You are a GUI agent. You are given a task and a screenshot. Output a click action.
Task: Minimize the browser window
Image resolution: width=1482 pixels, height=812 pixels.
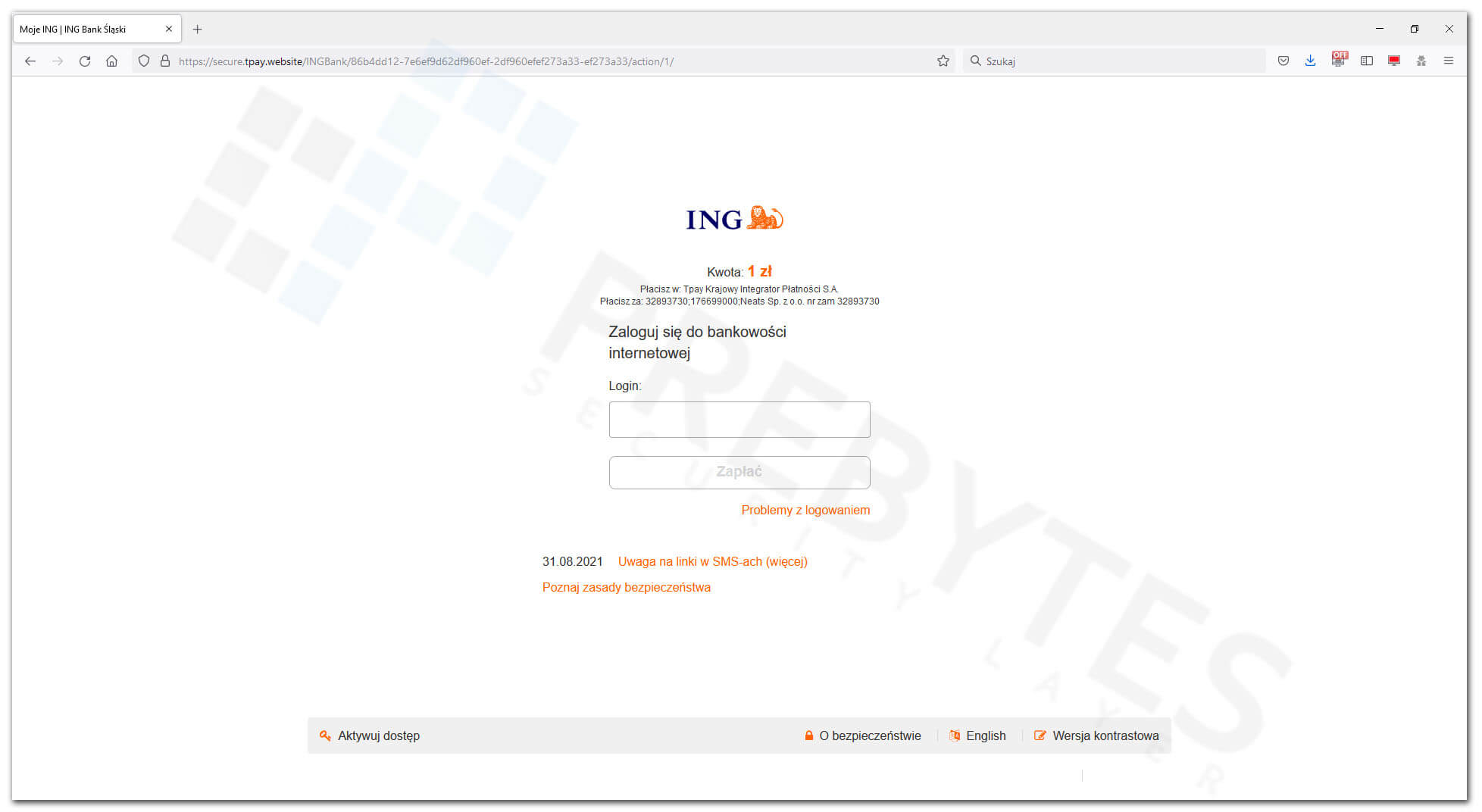(1380, 29)
